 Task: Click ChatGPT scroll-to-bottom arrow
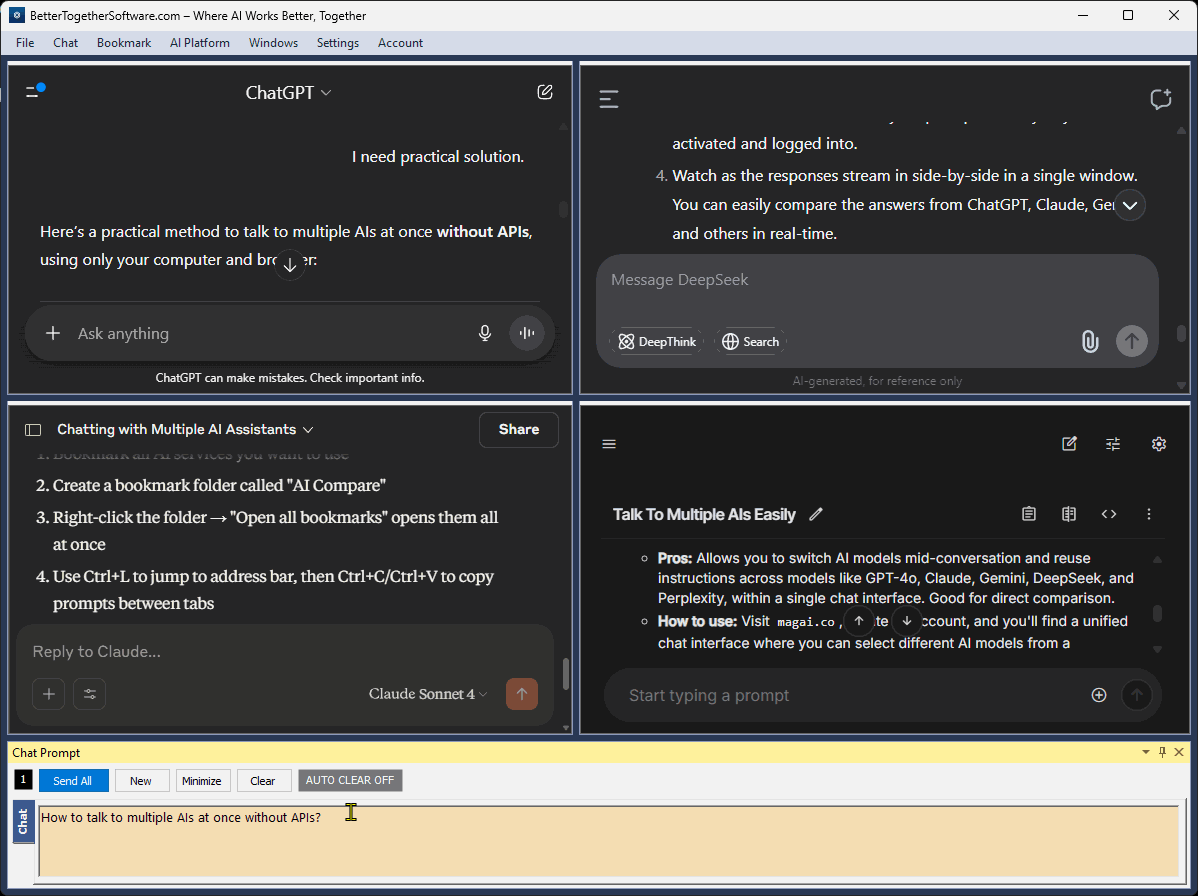(x=290, y=265)
